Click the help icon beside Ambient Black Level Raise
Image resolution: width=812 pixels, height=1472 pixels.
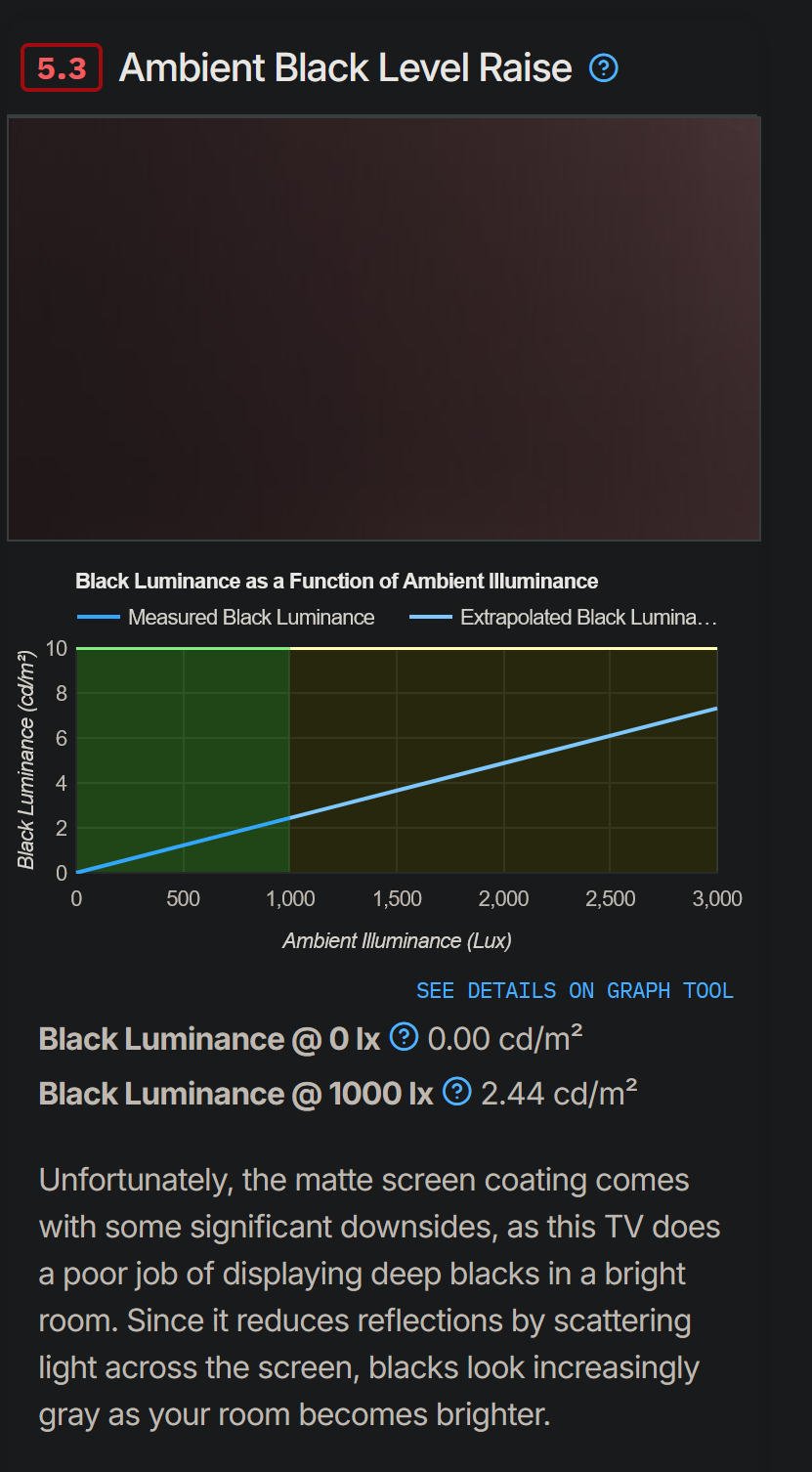coord(603,67)
